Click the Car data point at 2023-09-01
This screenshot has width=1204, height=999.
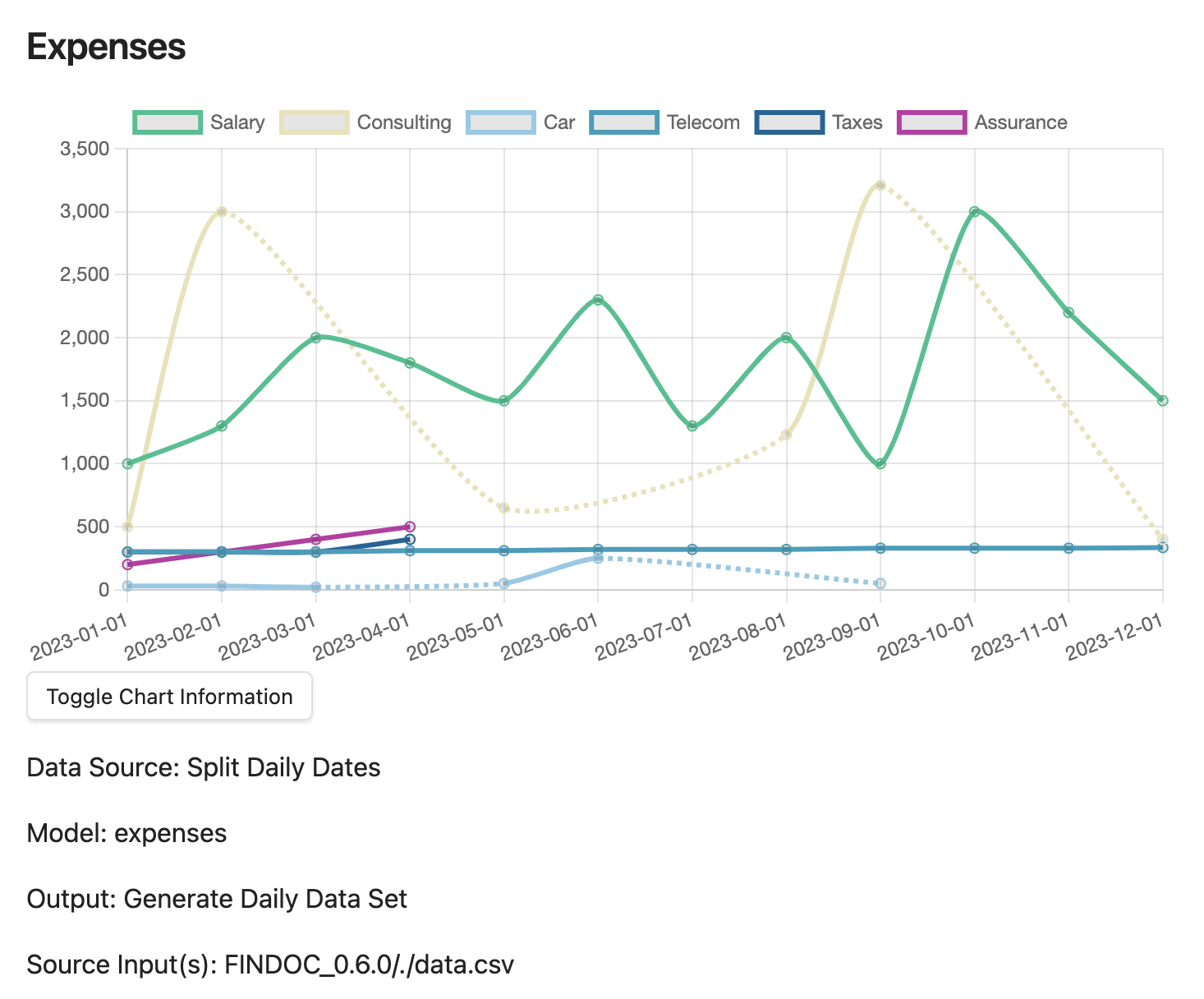880,583
